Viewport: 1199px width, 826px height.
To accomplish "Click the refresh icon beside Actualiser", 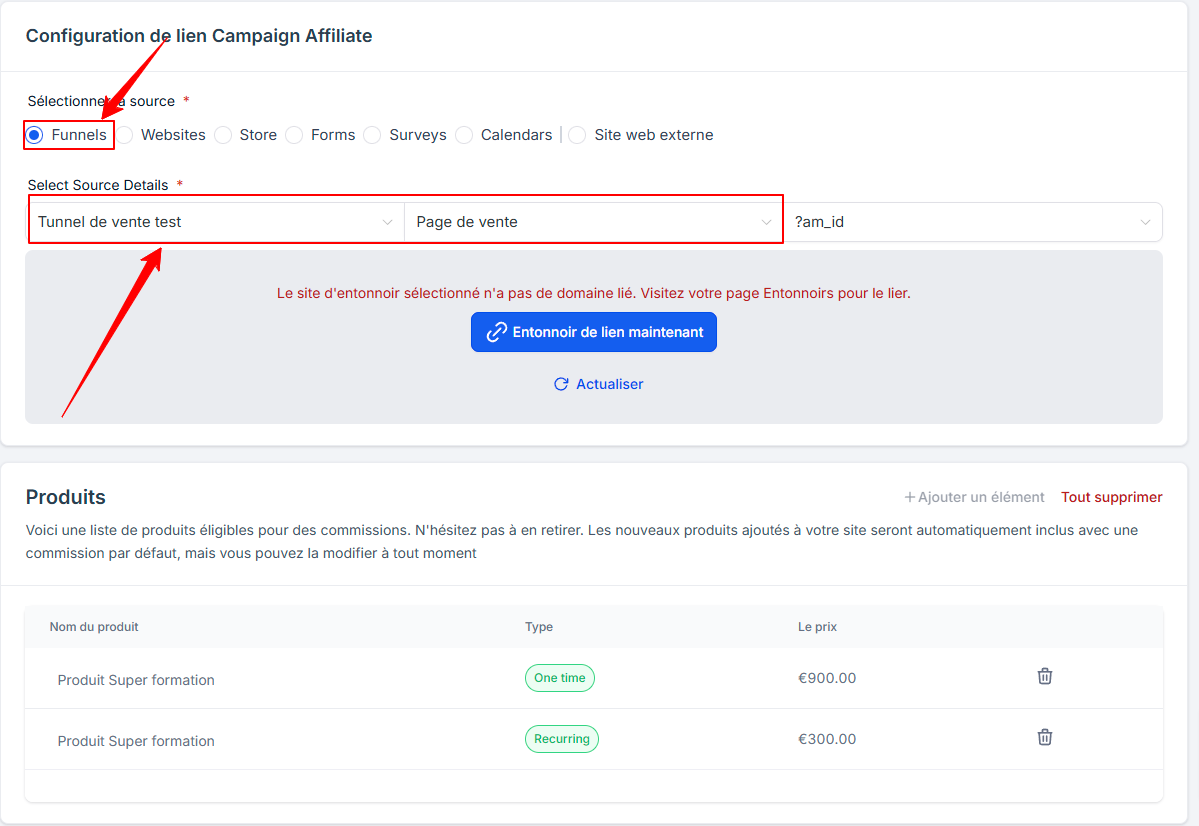I will [x=561, y=384].
